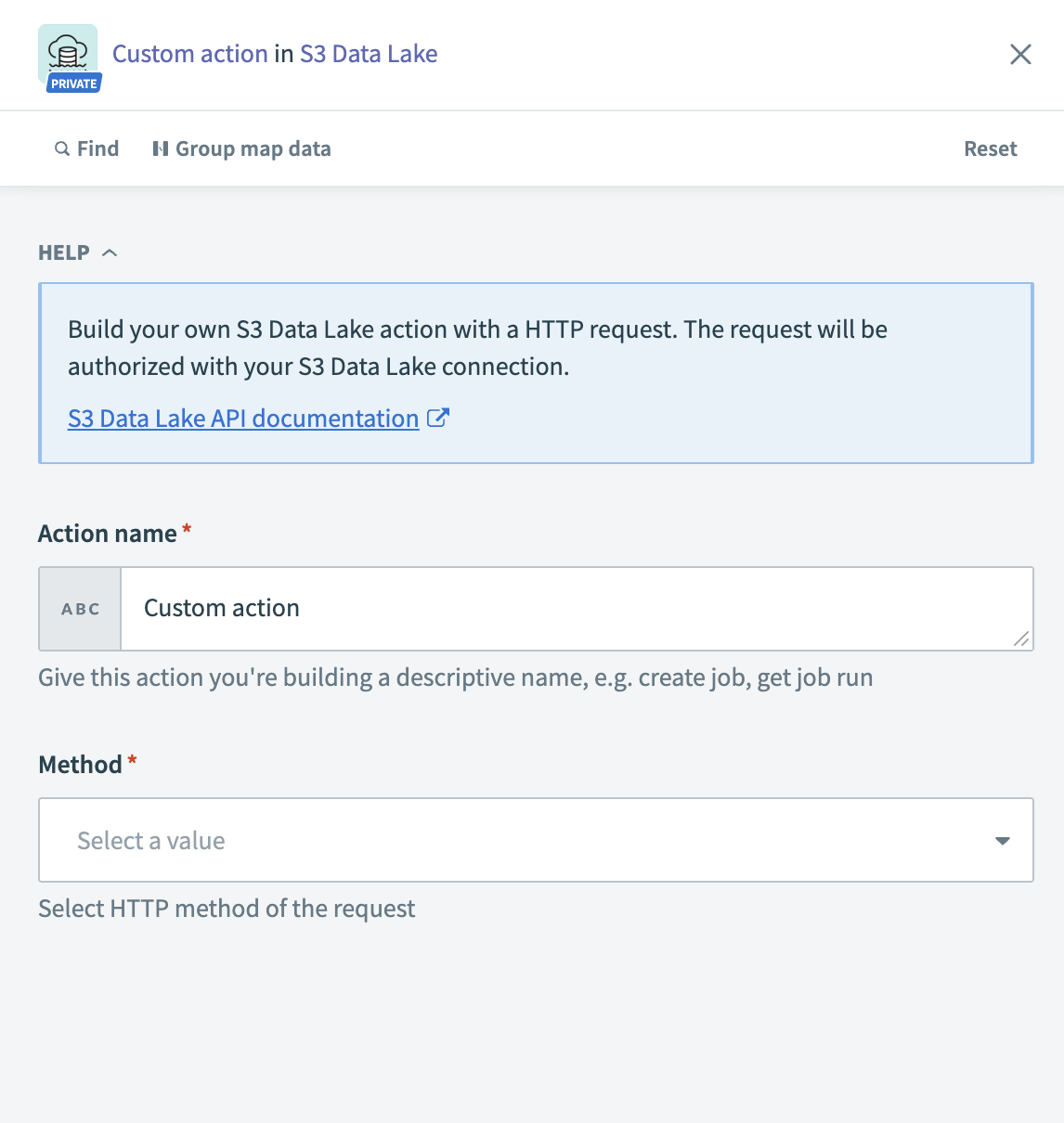Select the Group map data icon
This screenshot has height=1123, width=1064.
click(160, 148)
